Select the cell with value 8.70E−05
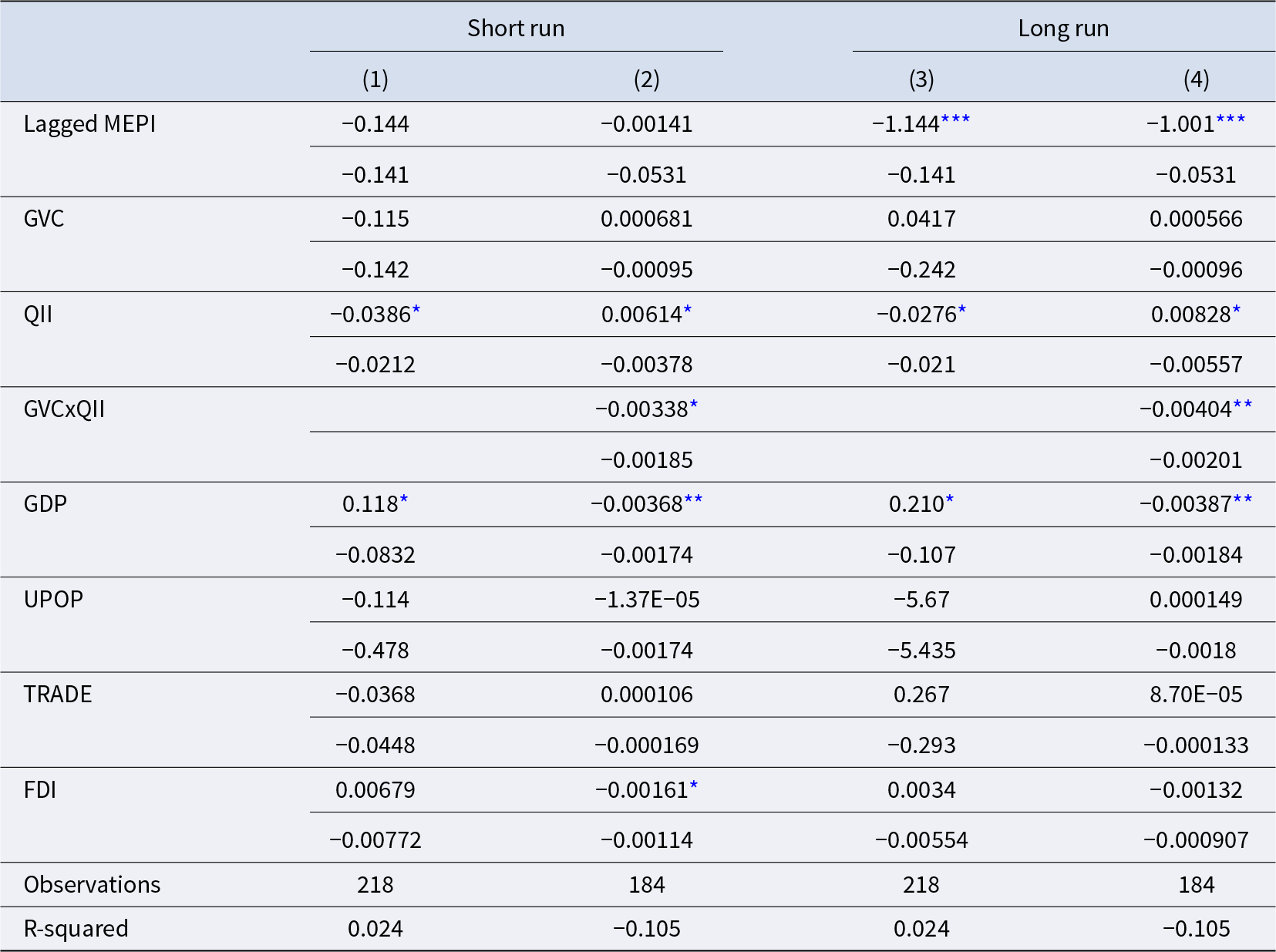 pos(1196,695)
